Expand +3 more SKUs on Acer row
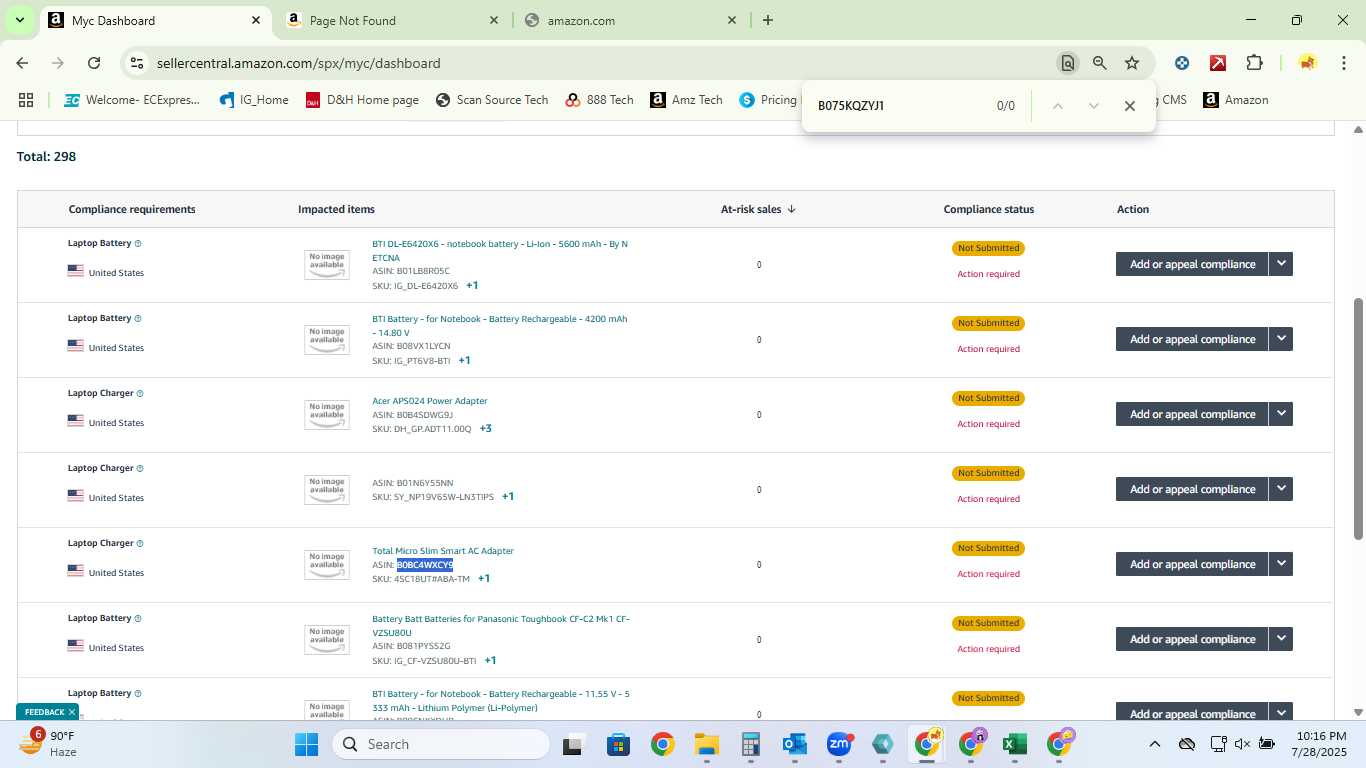This screenshot has width=1366, height=768. click(485, 428)
